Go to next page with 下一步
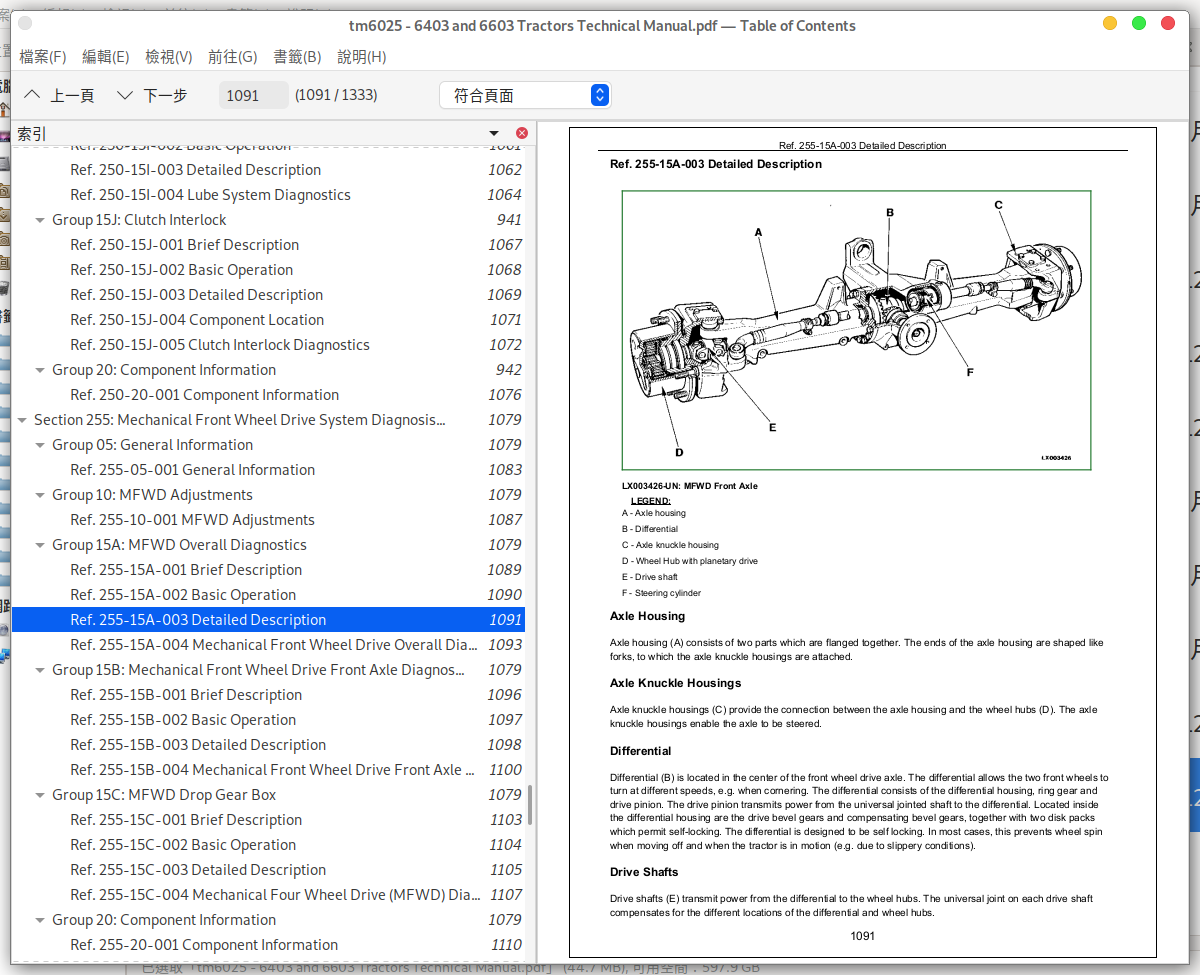 coord(152,95)
